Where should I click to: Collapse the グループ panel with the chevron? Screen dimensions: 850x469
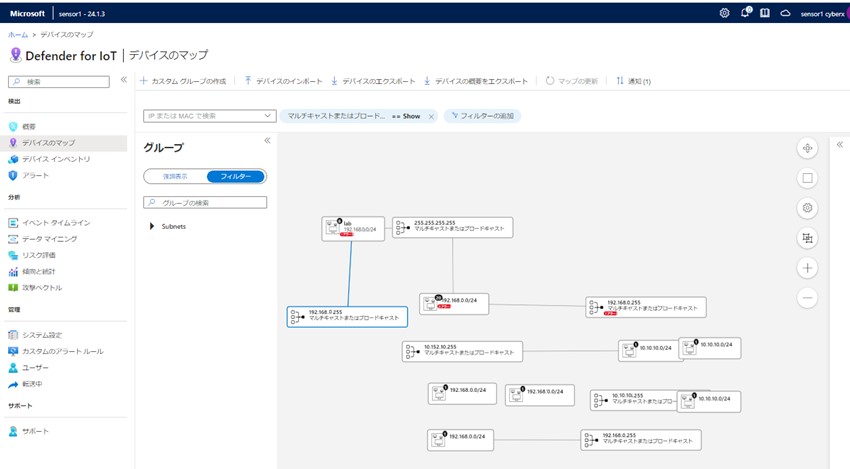pos(267,140)
